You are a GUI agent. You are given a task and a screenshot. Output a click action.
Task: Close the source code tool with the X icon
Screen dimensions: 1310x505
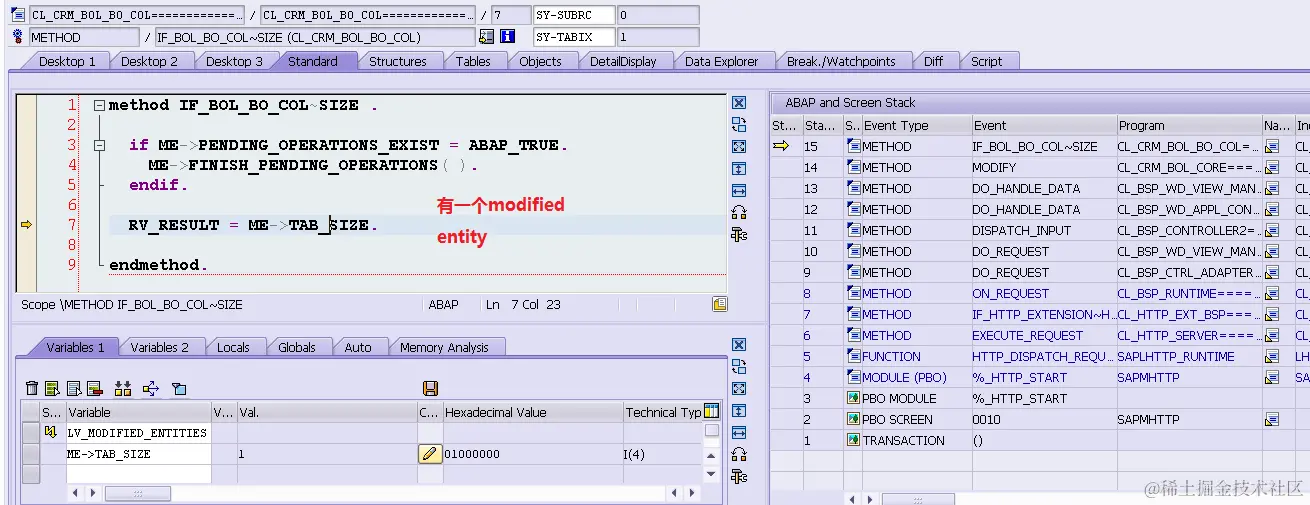pos(739,103)
